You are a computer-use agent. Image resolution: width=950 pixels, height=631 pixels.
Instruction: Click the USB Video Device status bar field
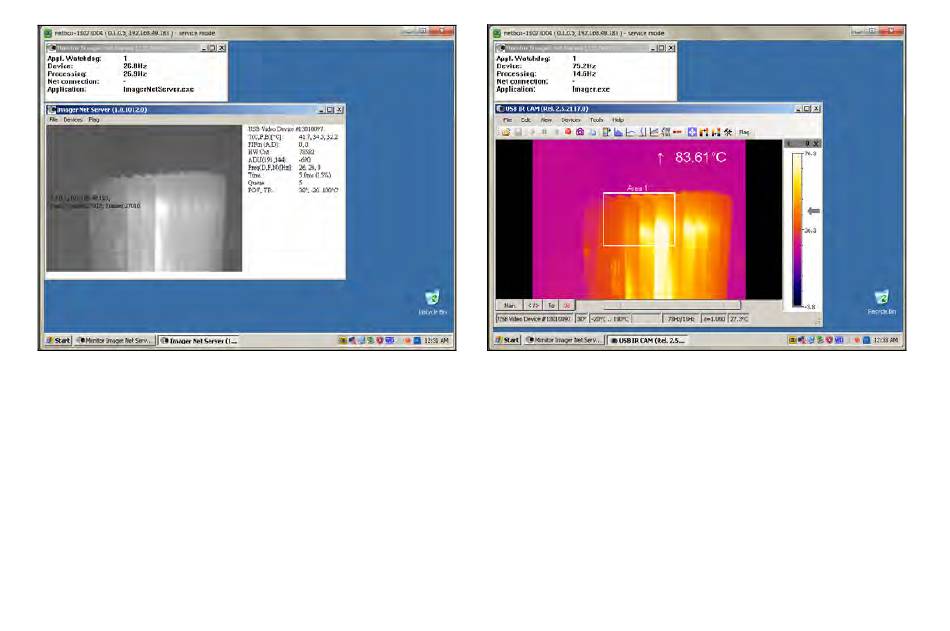[x=534, y=319]
